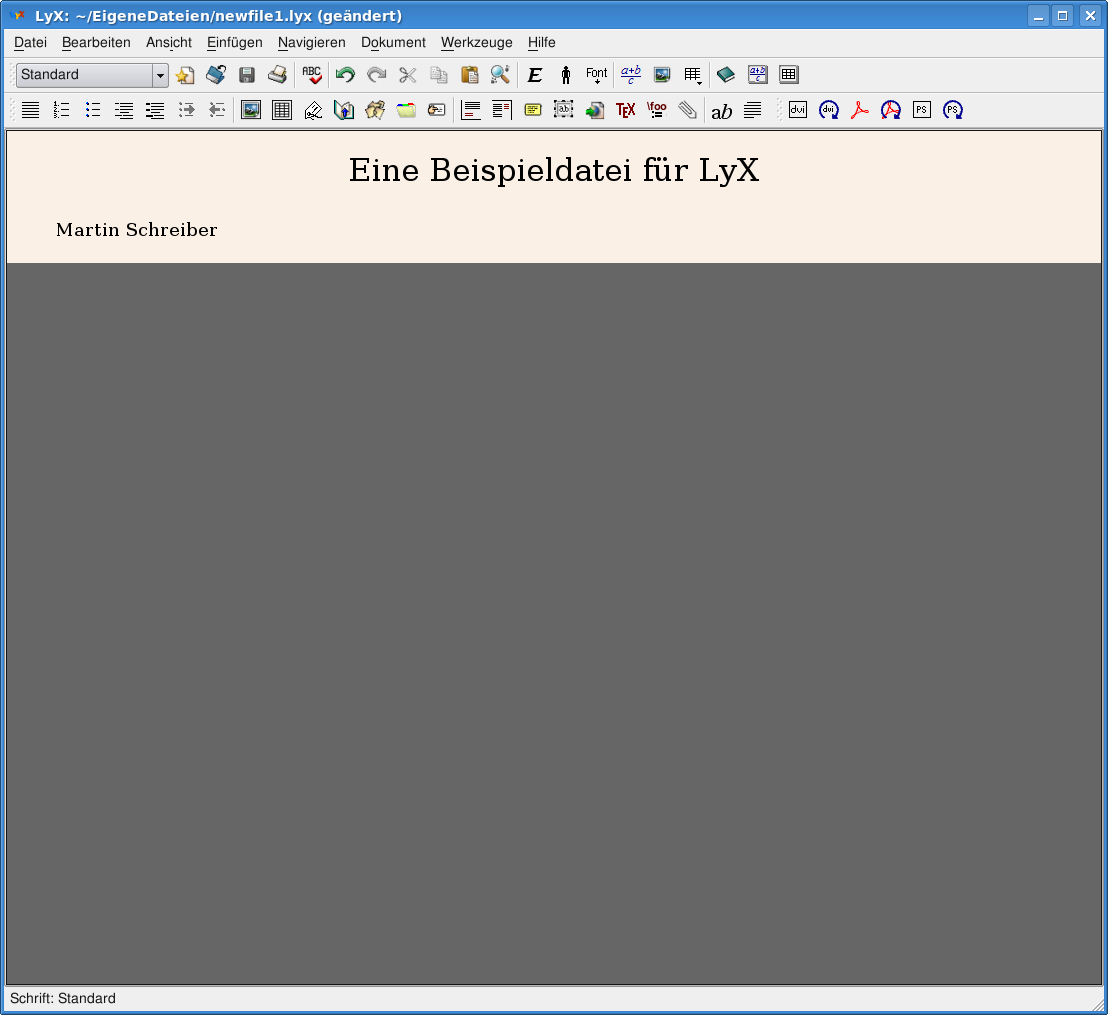Click the centered list paragraph icon
This screenshot has height=1015, width=1108.
pos(124,110)
